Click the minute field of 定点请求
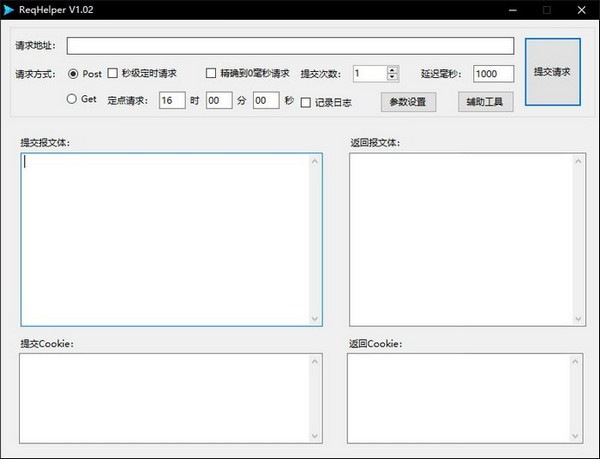The height and width of the screenshot is (459, 600). [219, 100]
